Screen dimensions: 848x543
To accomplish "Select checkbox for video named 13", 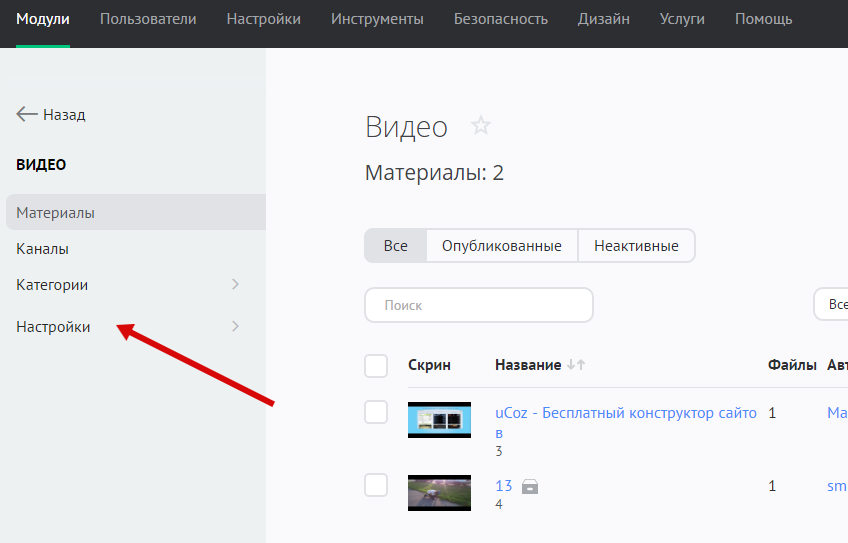I will pos(376,485).
